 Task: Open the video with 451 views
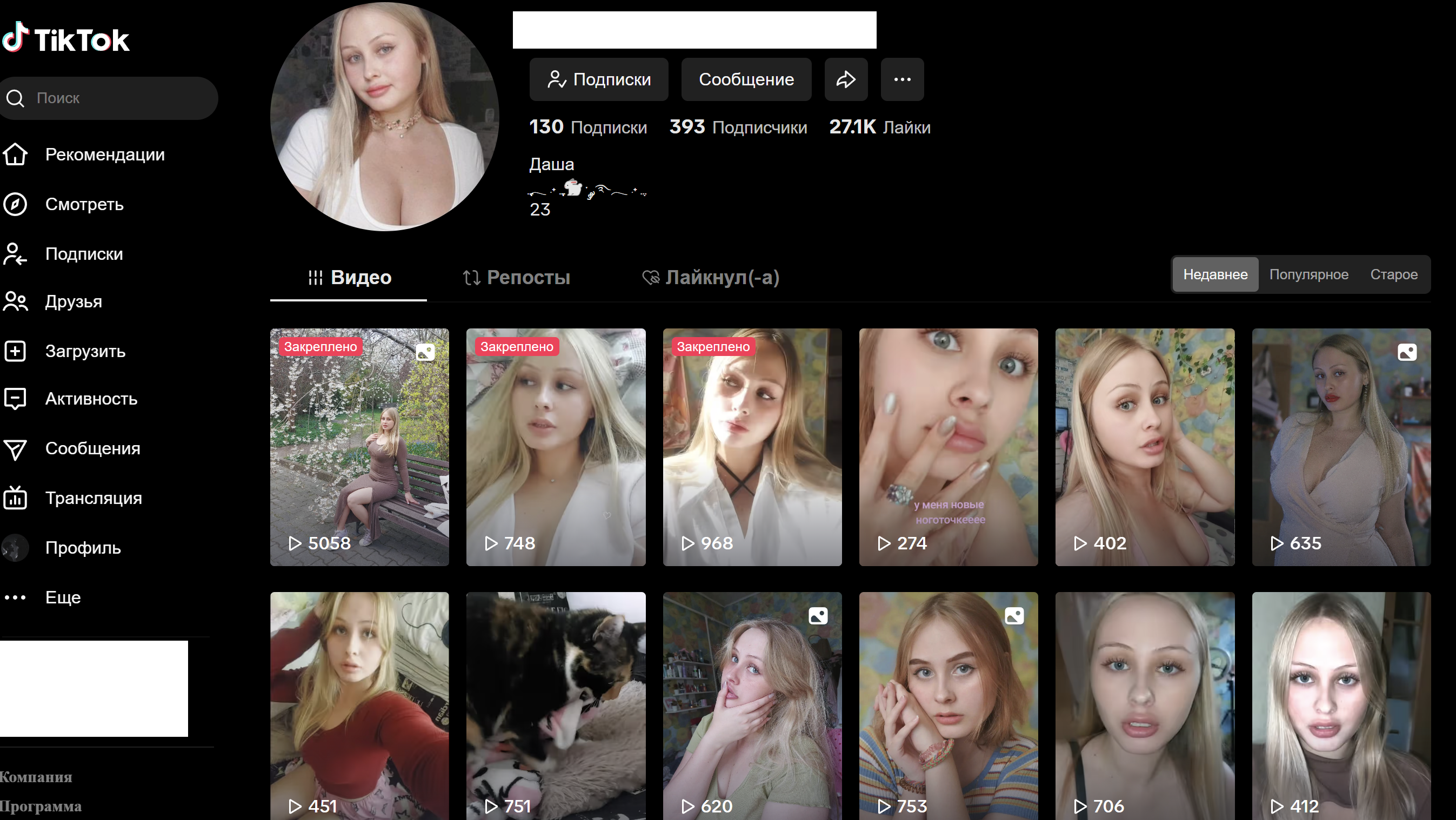tap(359, 706)
